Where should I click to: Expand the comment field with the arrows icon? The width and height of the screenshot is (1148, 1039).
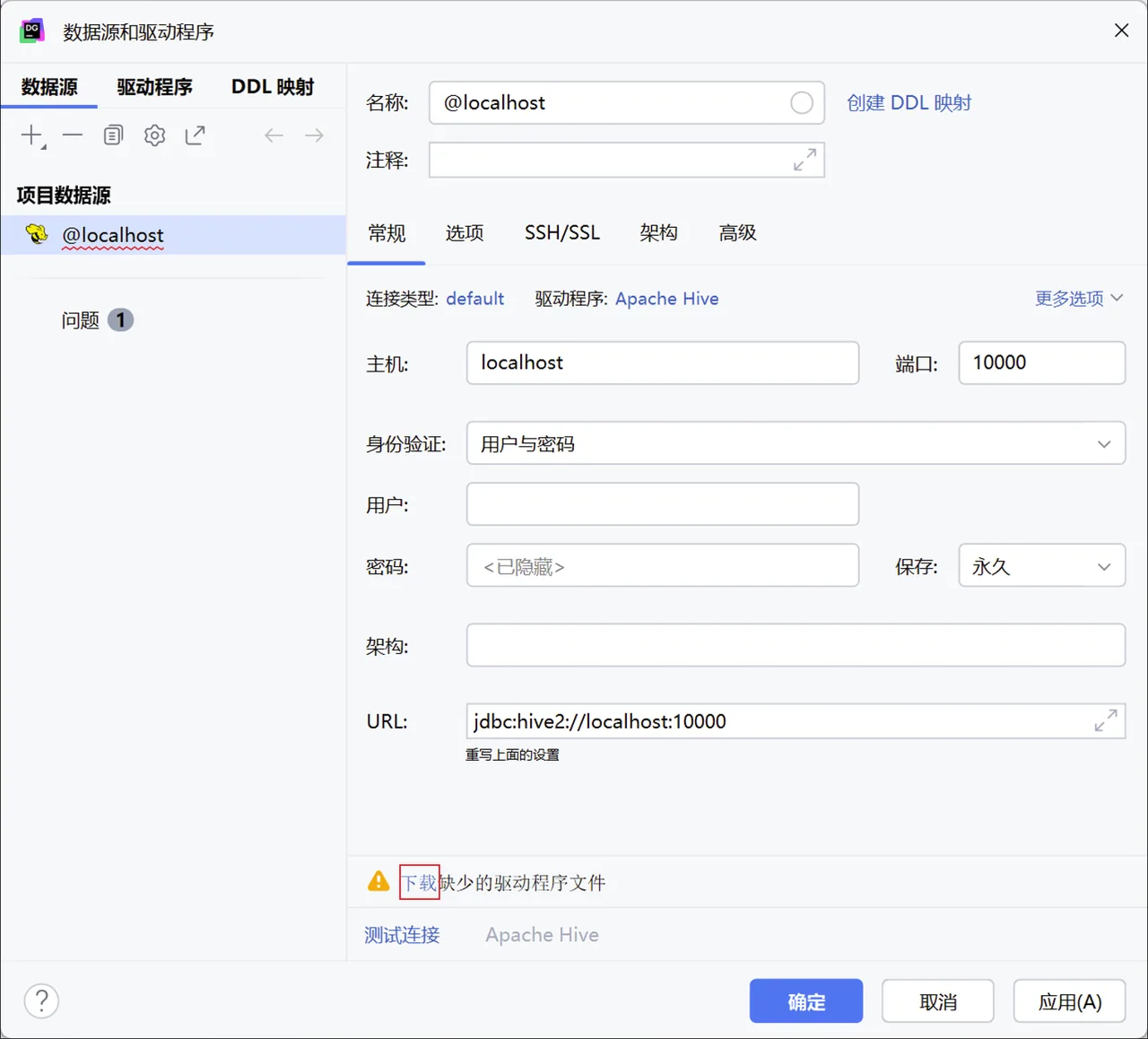pos(804,160)
